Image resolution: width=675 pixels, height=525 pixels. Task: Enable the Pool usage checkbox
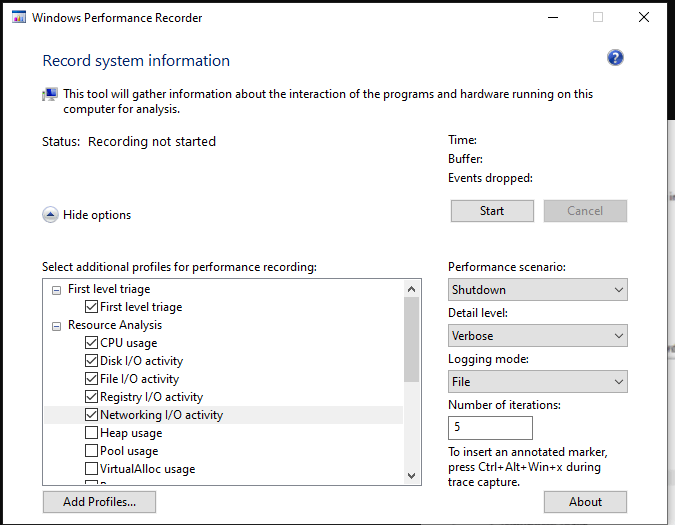tap(91, 450)
